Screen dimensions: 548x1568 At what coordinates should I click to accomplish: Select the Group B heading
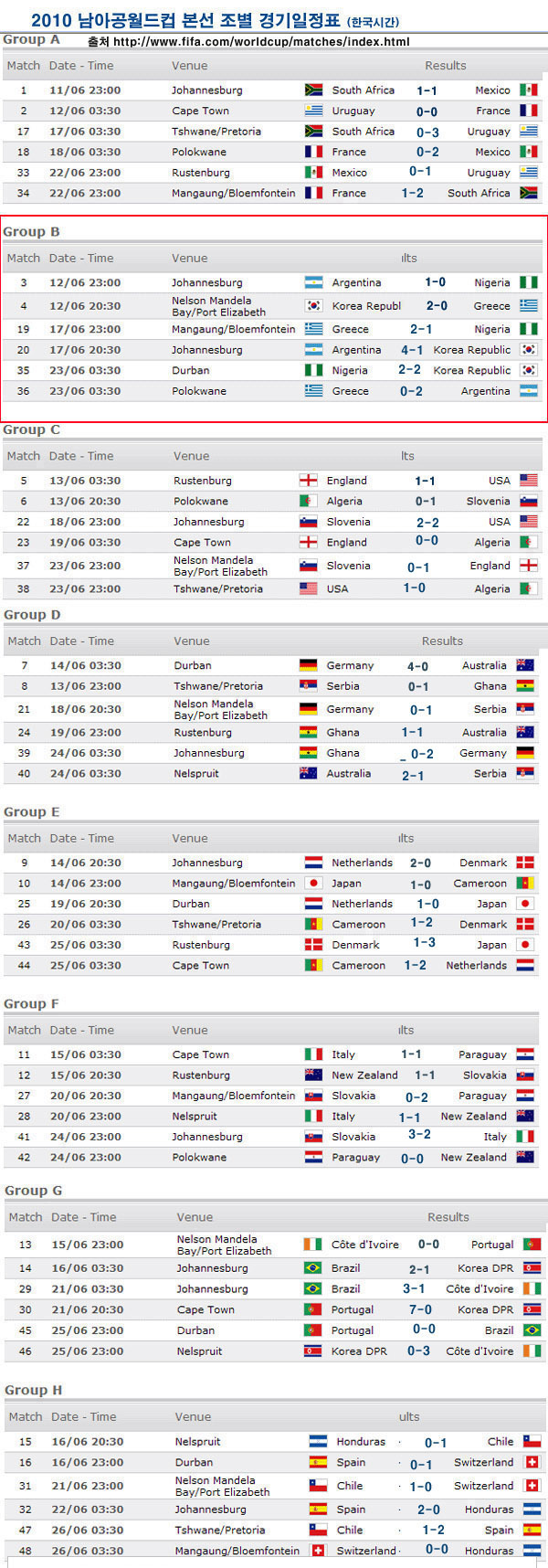point(31,232)
